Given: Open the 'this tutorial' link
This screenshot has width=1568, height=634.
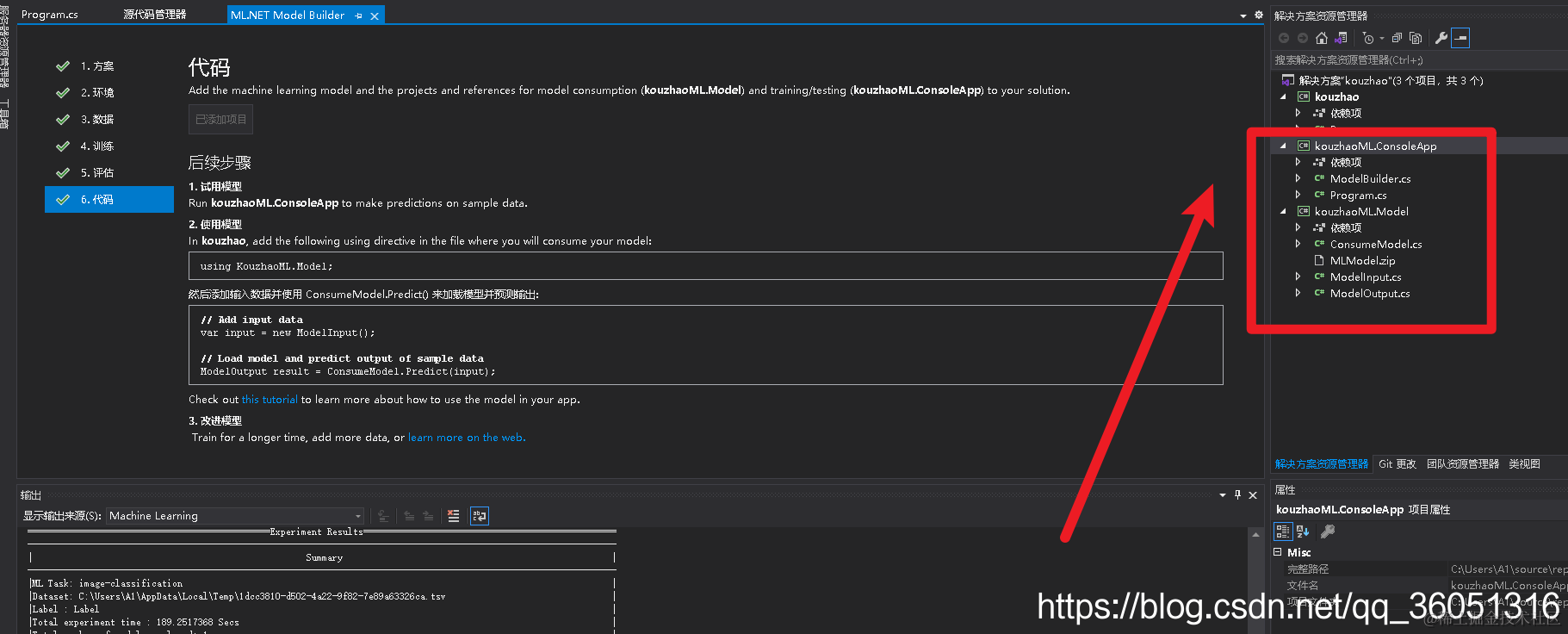Looking at the screenshot, I should click(270, 400).
